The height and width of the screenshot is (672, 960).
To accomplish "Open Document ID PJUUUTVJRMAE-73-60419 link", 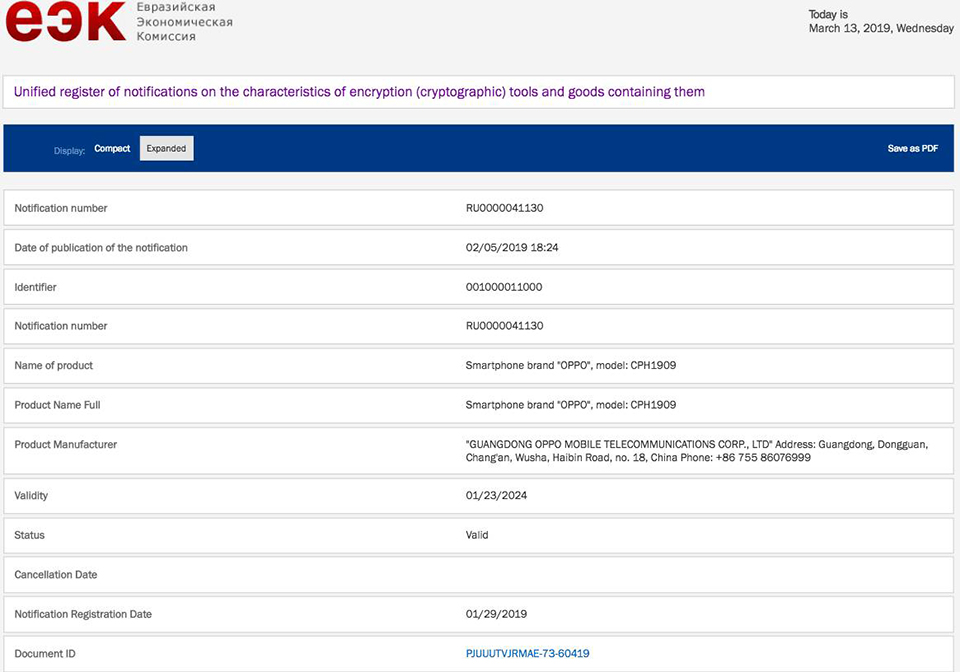I will pyautogui.click(x=527, y=654).
